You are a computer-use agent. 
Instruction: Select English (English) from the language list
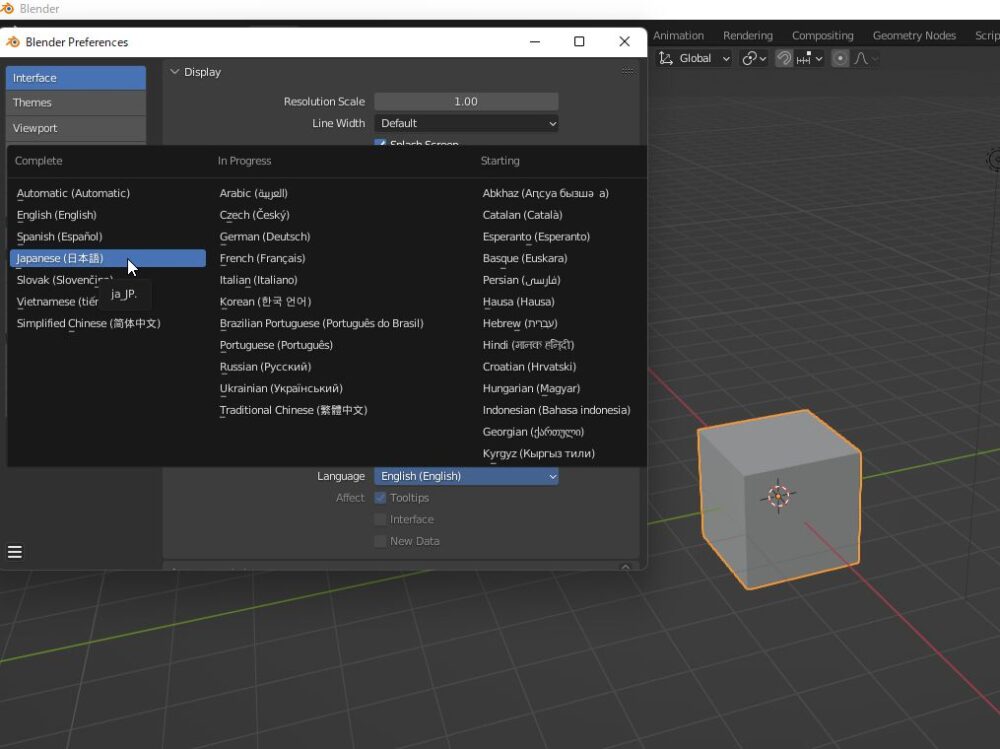point(108,215)
